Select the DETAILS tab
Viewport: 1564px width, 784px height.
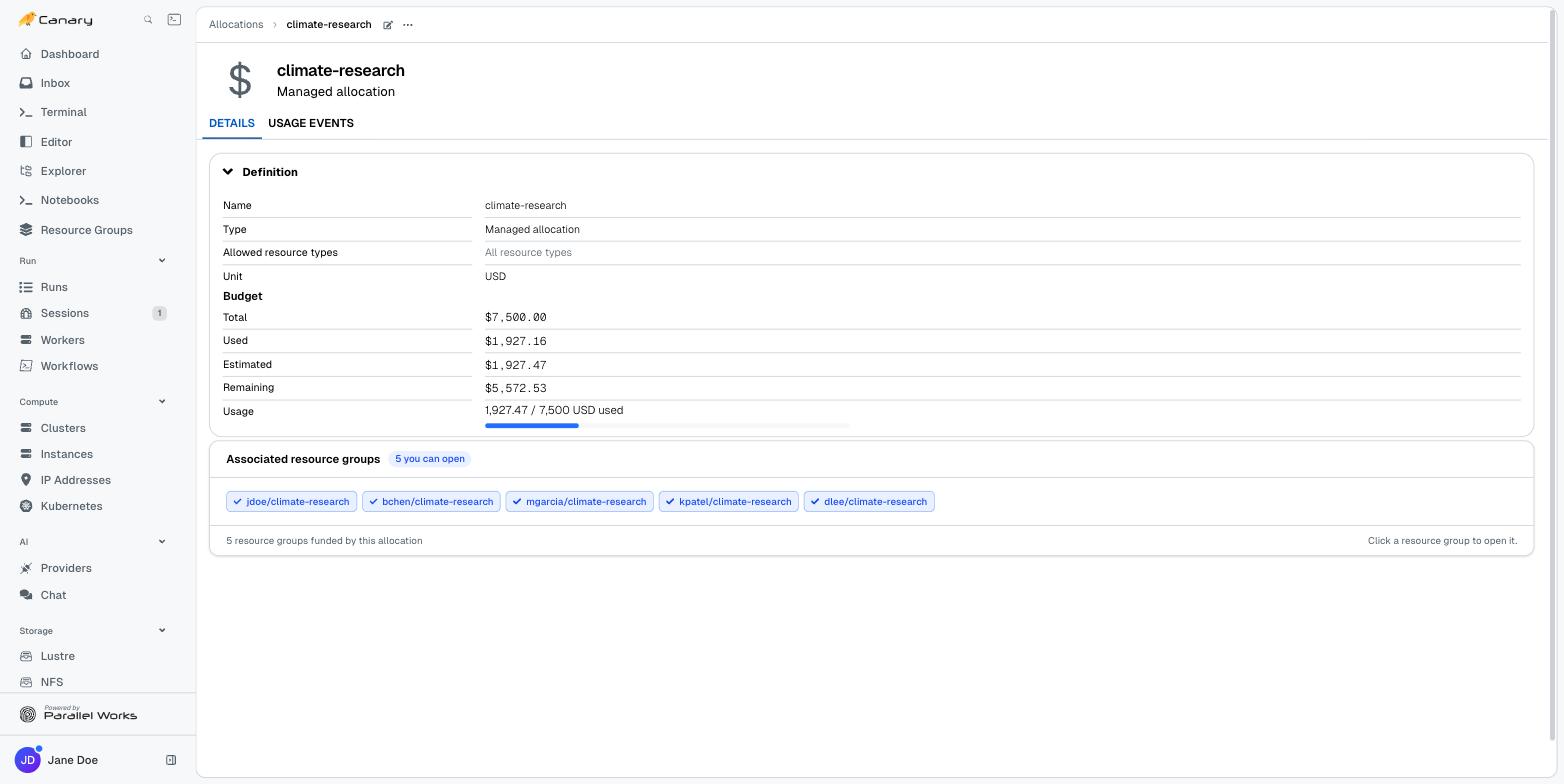pyautogui.click(x=232, y=123)
